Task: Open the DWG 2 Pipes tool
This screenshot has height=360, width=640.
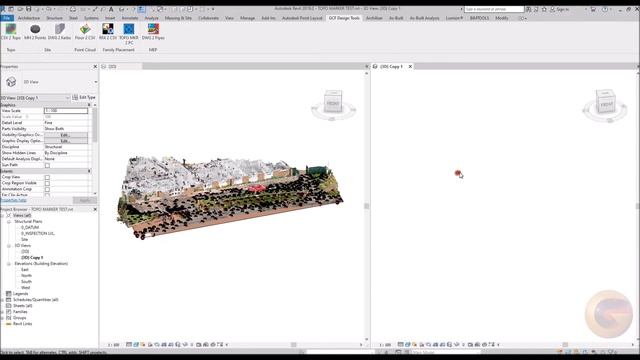Action: pos(153,31)
